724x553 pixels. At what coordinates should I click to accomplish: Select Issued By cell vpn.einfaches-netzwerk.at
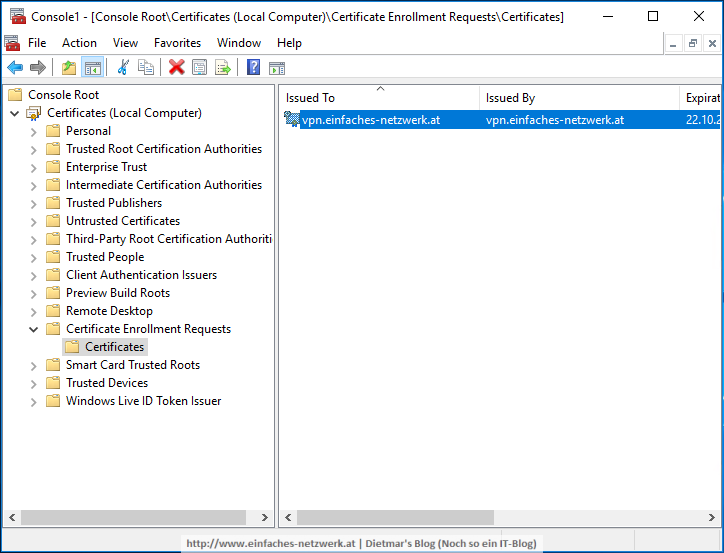555,120
